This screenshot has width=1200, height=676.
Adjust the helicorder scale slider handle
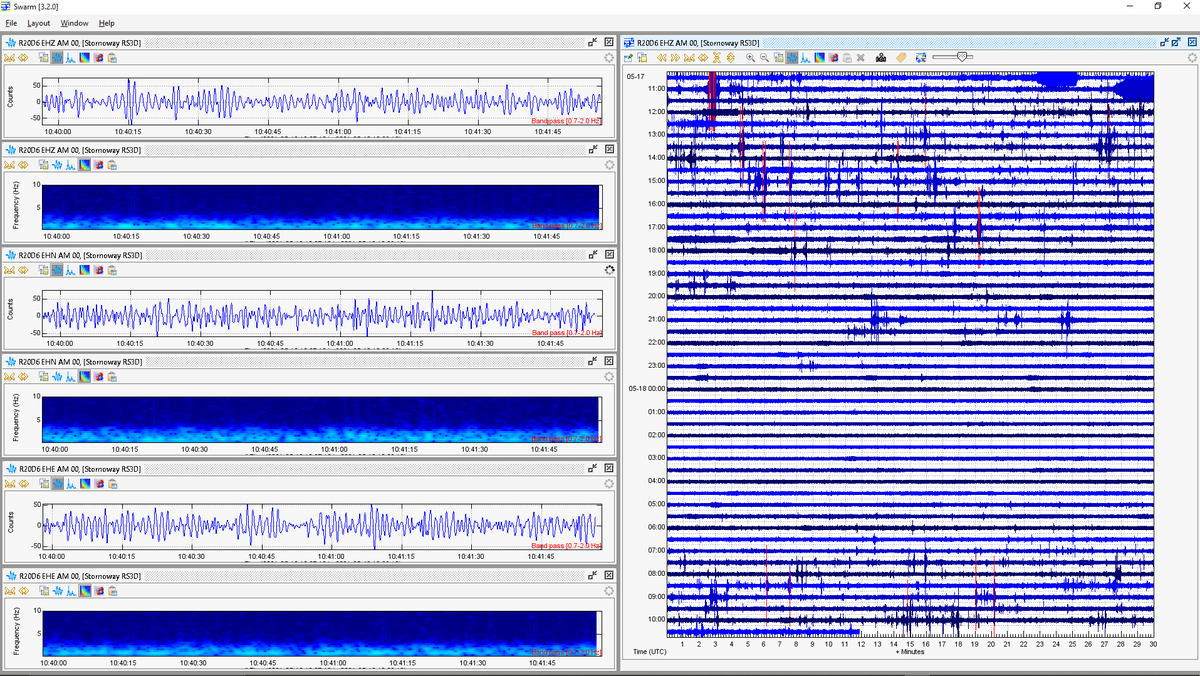961,58
